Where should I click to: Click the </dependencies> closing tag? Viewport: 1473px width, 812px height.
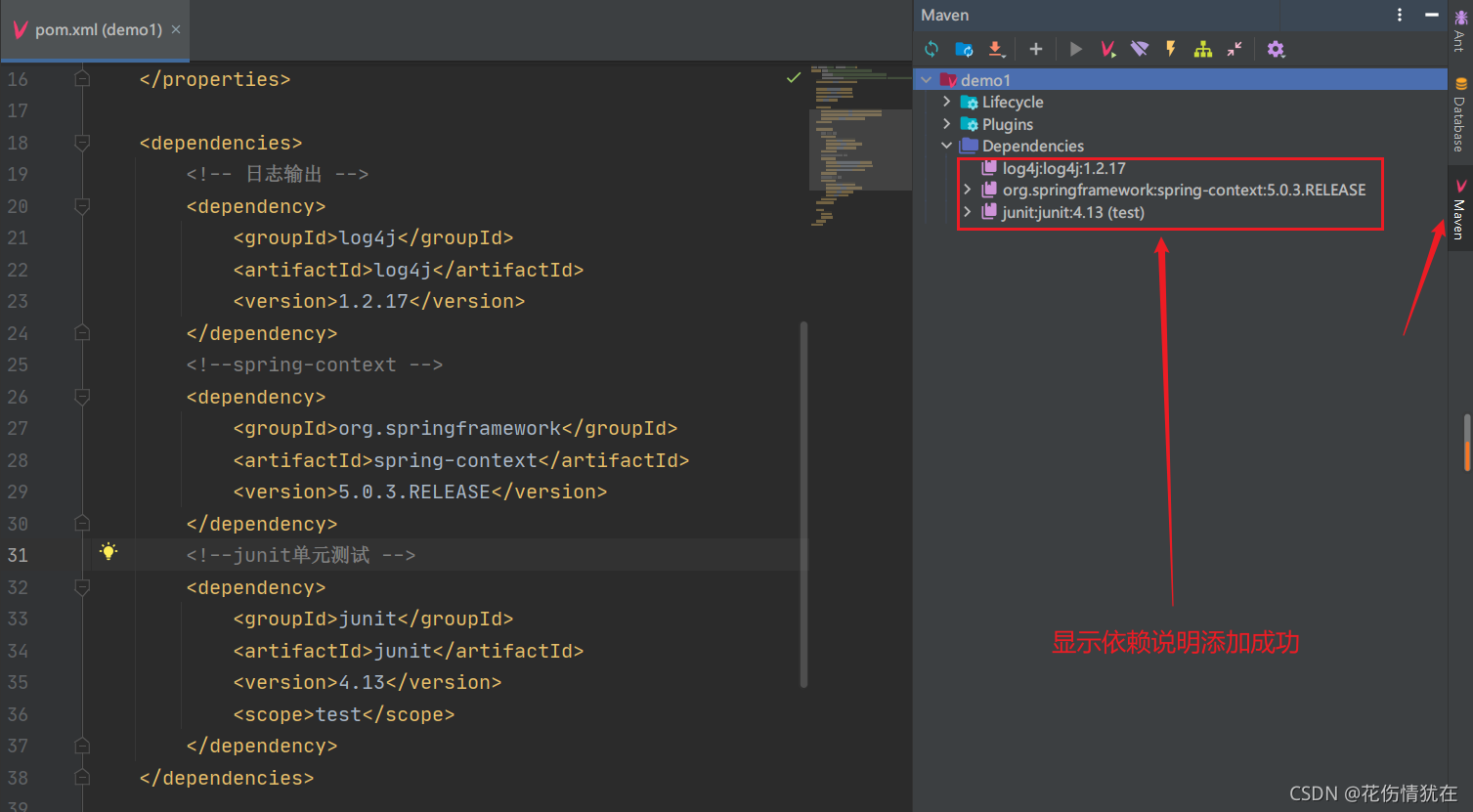tap(227, 778)
